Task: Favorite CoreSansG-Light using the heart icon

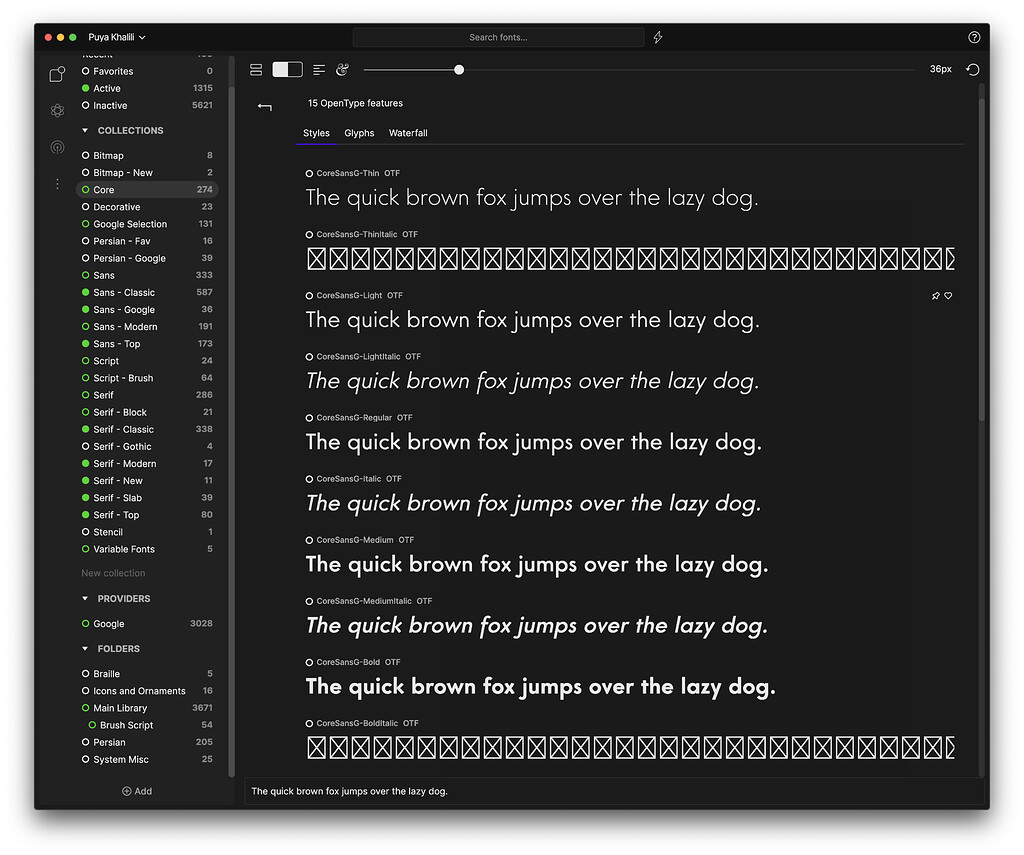Action: (x=950, y=296)
